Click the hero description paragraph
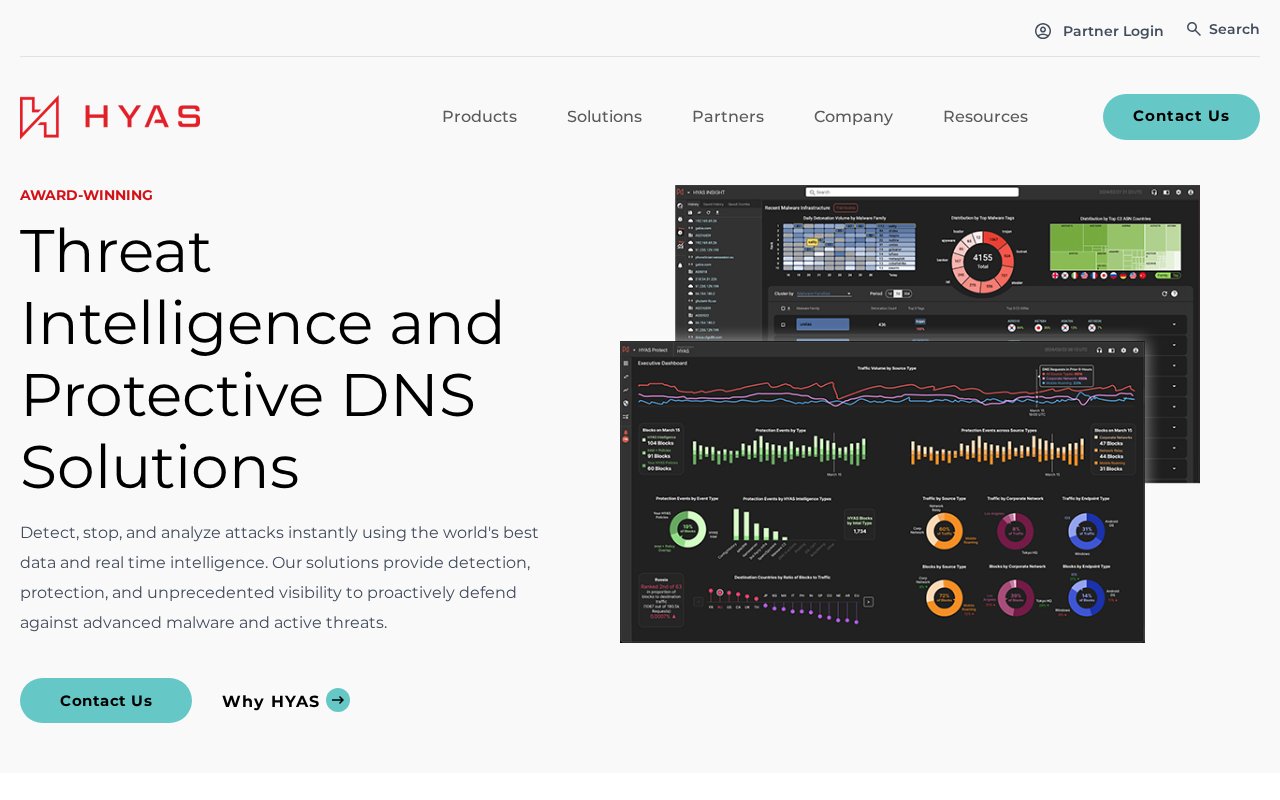This screenshot has height=800, width=1280. pos(280,578)
